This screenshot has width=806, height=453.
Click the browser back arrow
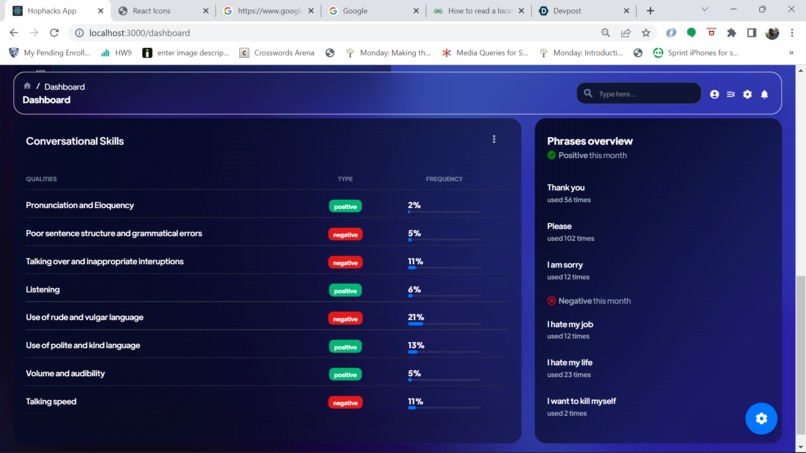point(14,33)
